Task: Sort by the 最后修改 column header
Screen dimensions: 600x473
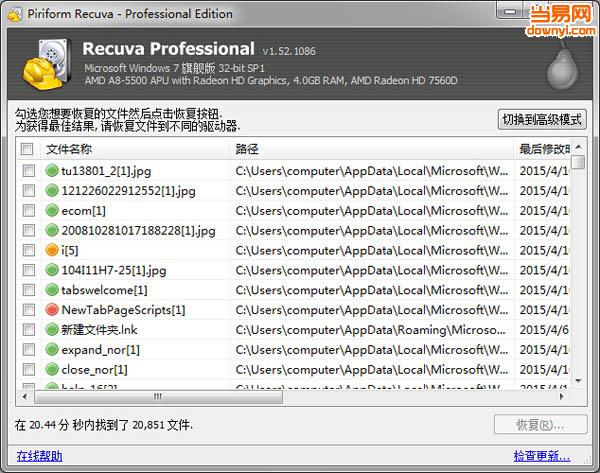Action: tap(542, 149)
